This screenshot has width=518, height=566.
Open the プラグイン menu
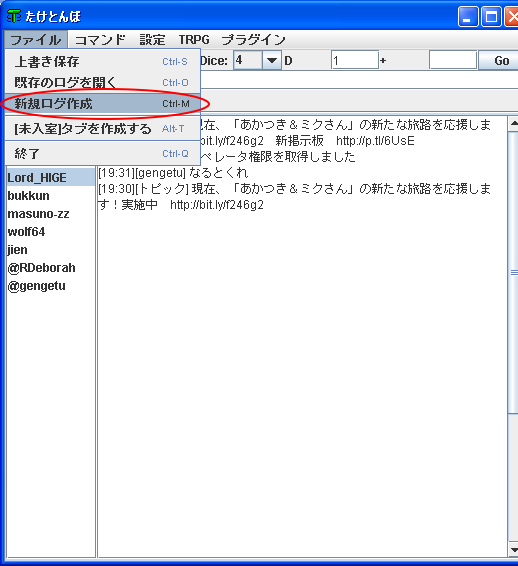coord(253,40)
